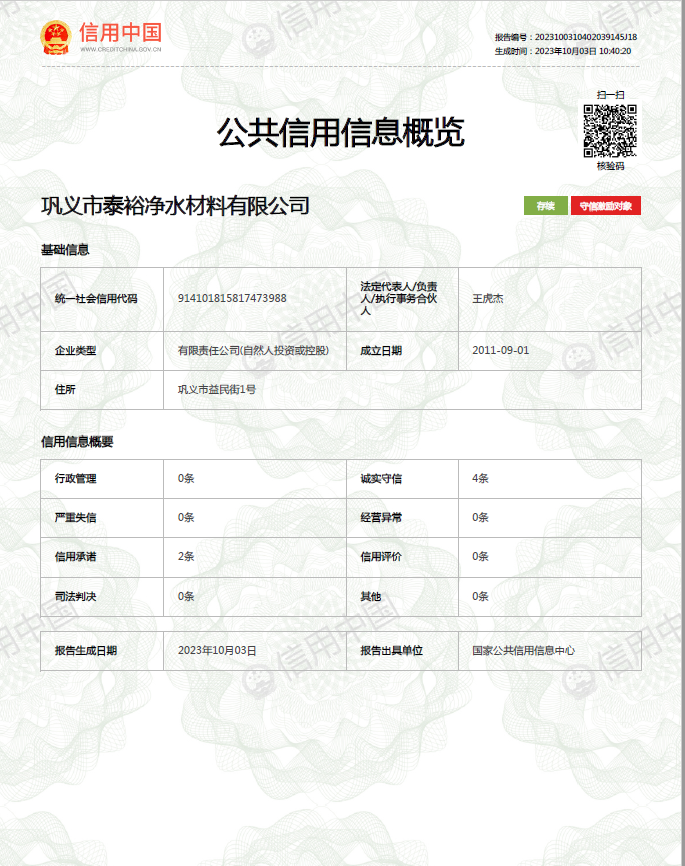Click the 基础信息 section heading

65,250
